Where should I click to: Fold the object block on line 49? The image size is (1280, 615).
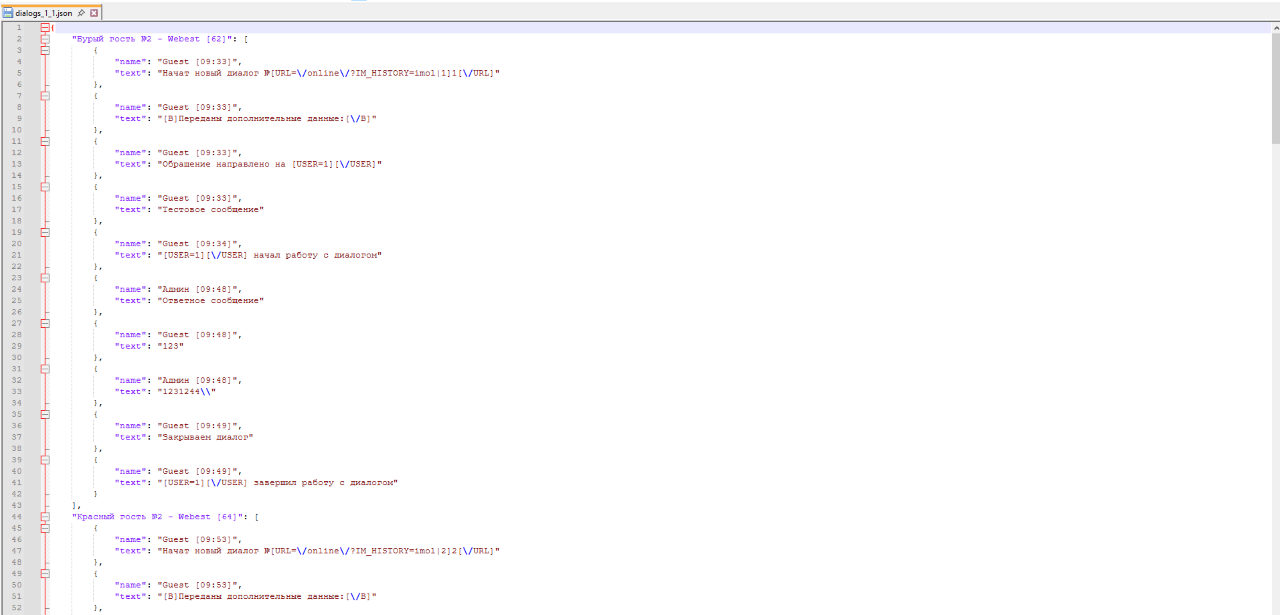(44, 574)
